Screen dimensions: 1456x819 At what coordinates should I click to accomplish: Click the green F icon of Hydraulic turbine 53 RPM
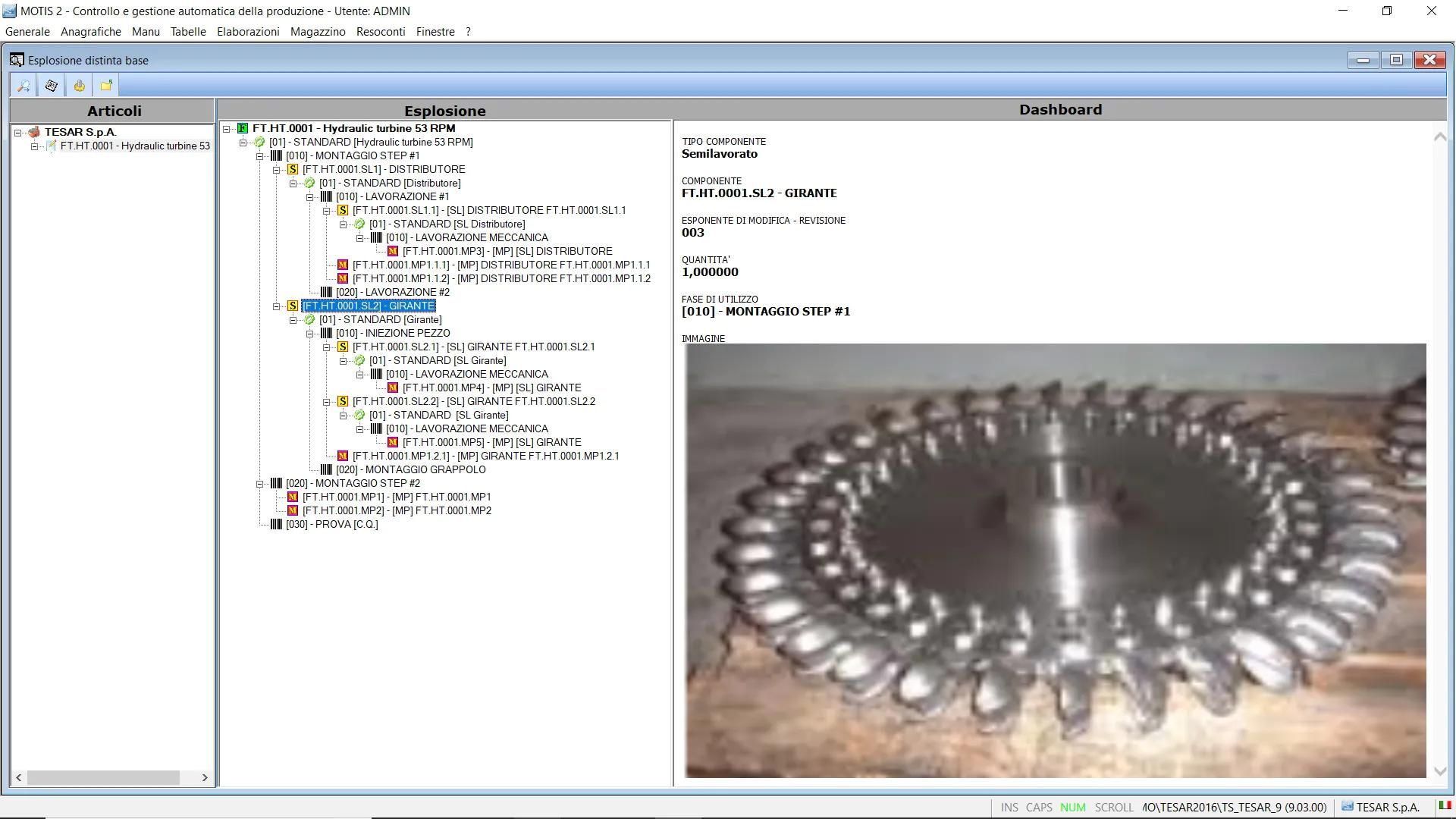[x=243, y=128]
